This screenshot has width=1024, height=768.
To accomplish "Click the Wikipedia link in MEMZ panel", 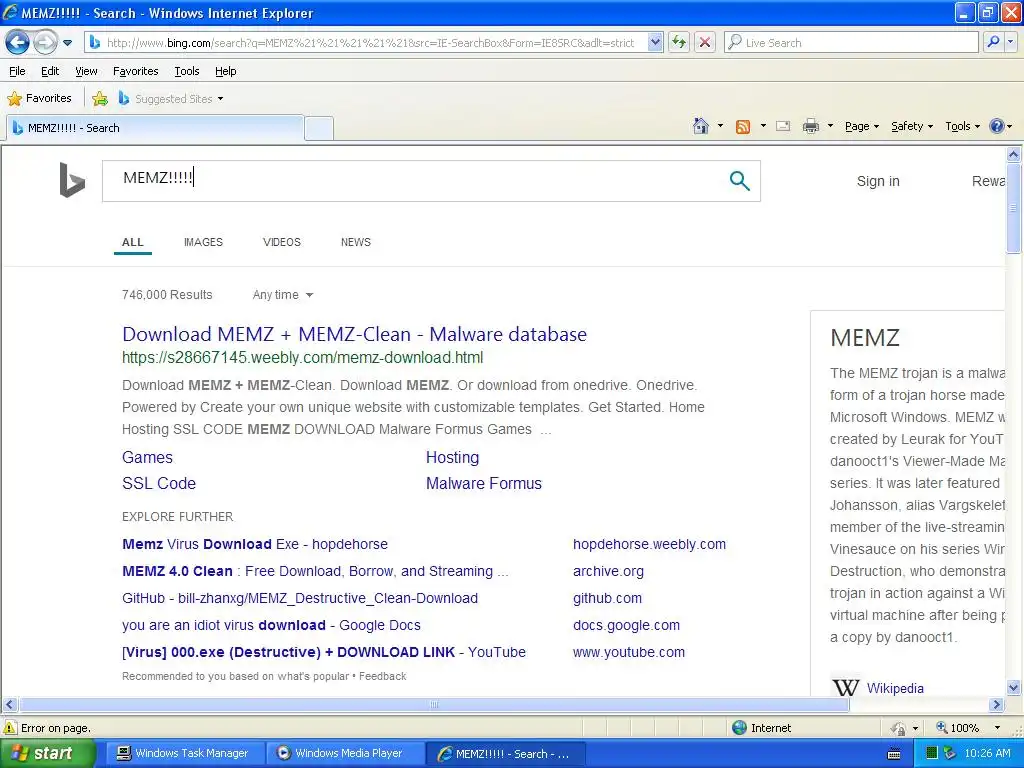I will tap(895, 688).
